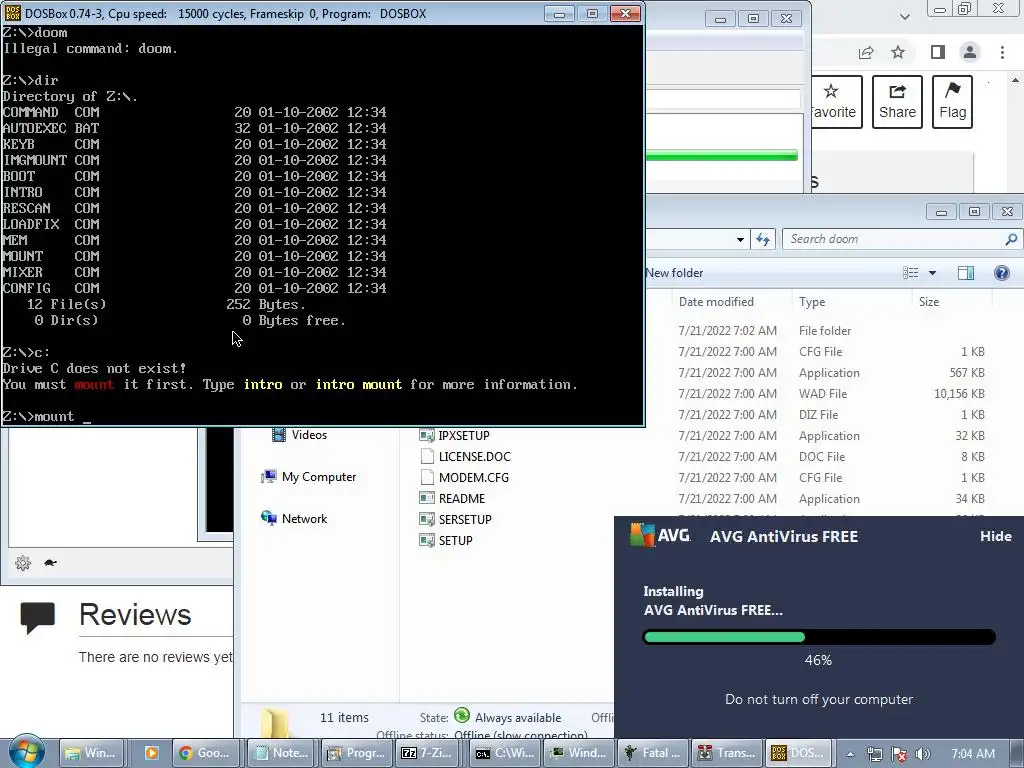The width and height of the screenshot is (1024, 768).
Task: Open Chrome's share page icon
Action: [x=866, y=52]
